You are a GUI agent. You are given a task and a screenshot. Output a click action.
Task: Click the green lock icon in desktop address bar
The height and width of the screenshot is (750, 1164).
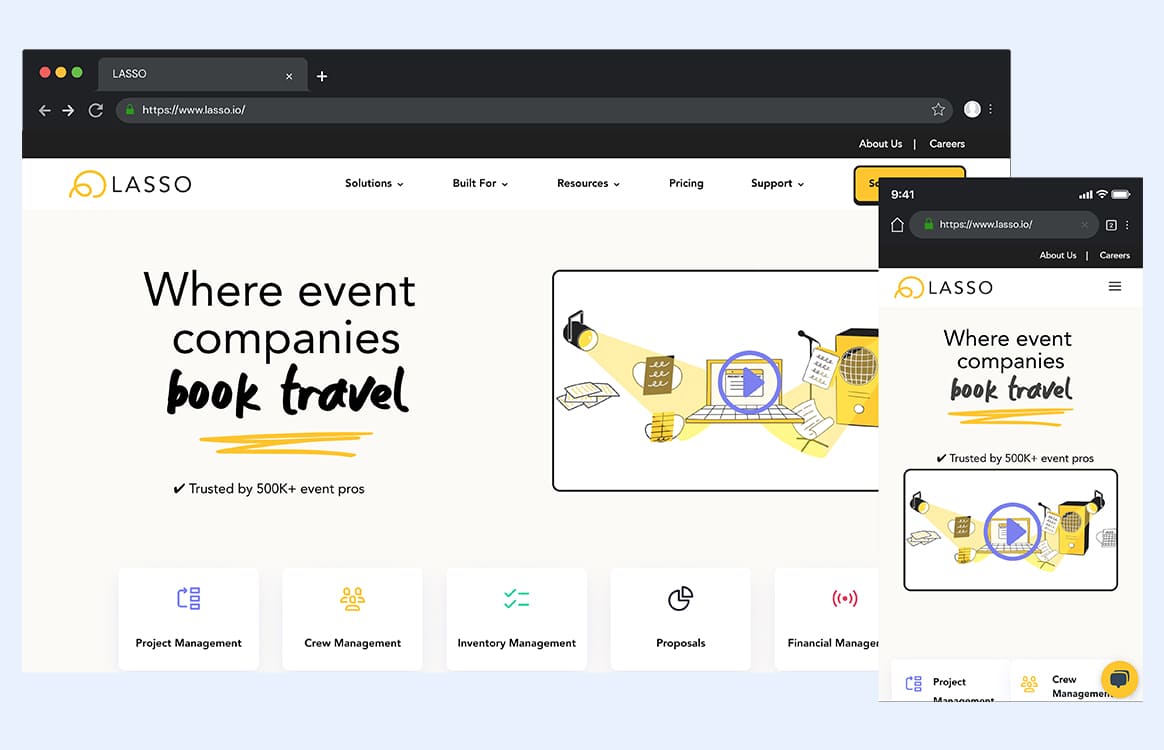click(130, 109)
